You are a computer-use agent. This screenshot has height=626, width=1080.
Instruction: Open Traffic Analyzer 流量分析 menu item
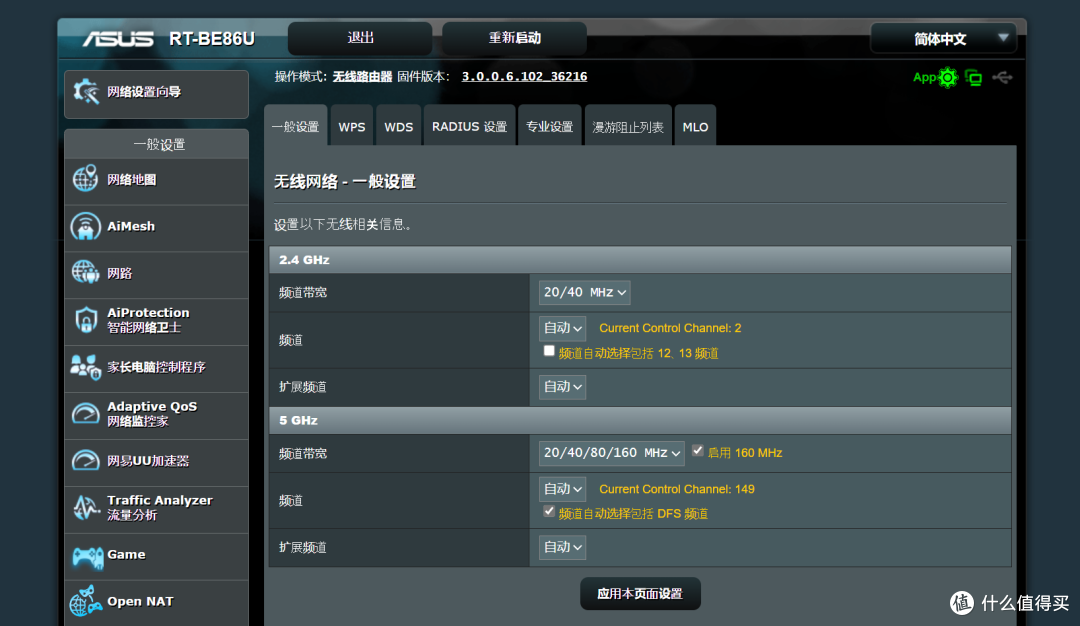click(160, 508)
